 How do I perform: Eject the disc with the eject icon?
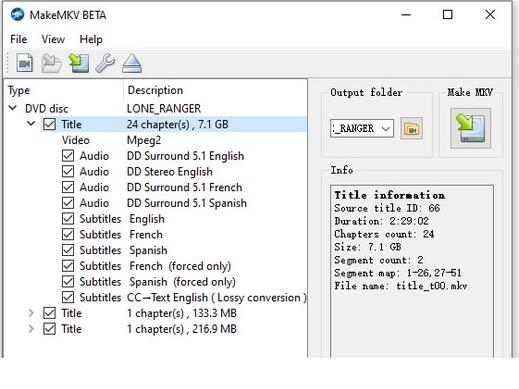point(132,63)
